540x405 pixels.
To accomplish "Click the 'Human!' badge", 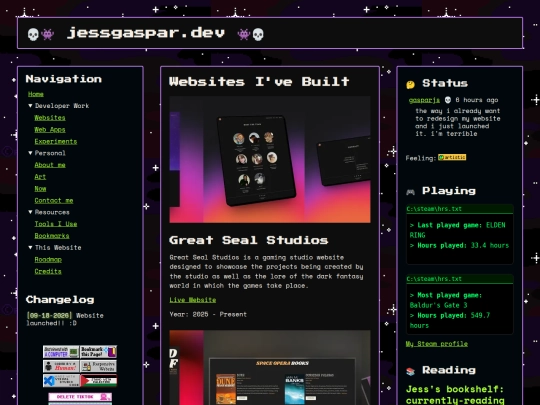I will tap(61, 366).
